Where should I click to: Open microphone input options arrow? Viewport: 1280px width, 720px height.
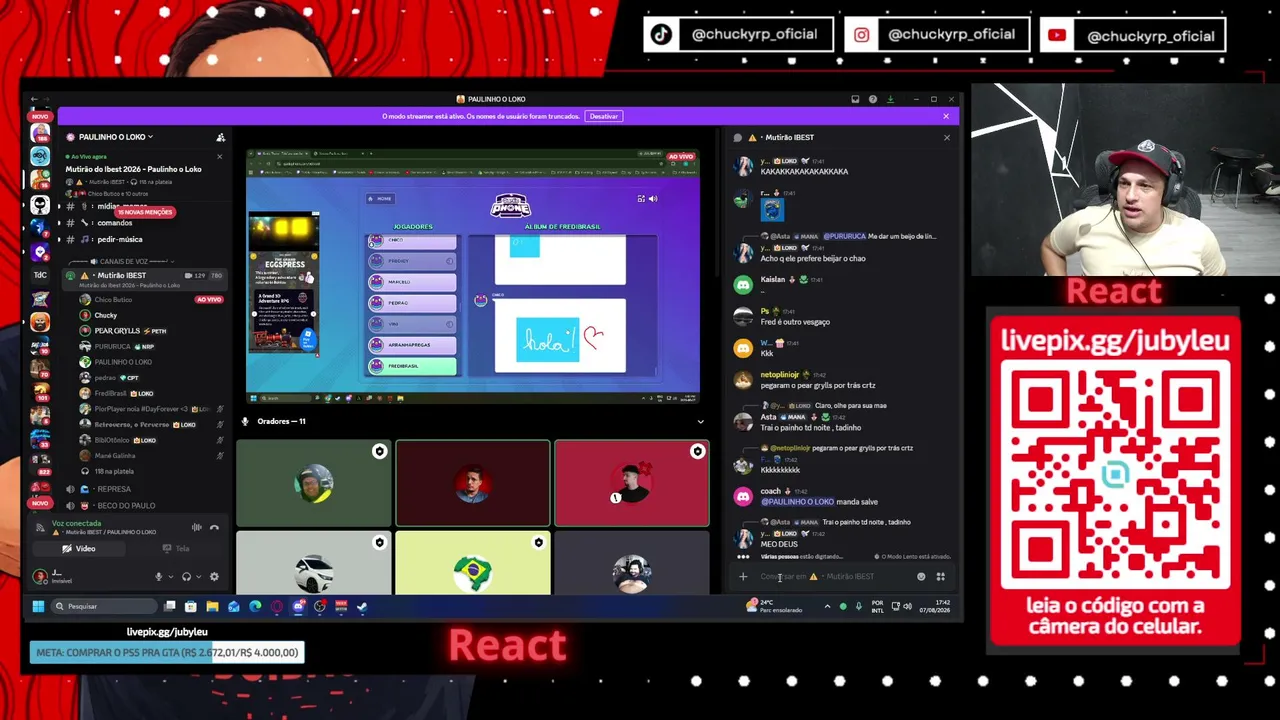pos(169,577)
